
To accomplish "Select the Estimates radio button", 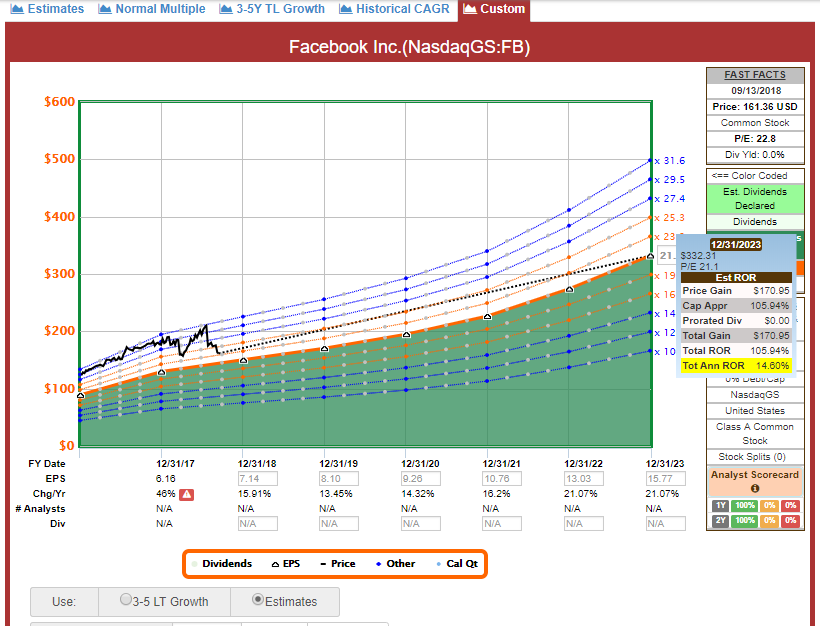I will pyautogui.click(x=258, y=601).
